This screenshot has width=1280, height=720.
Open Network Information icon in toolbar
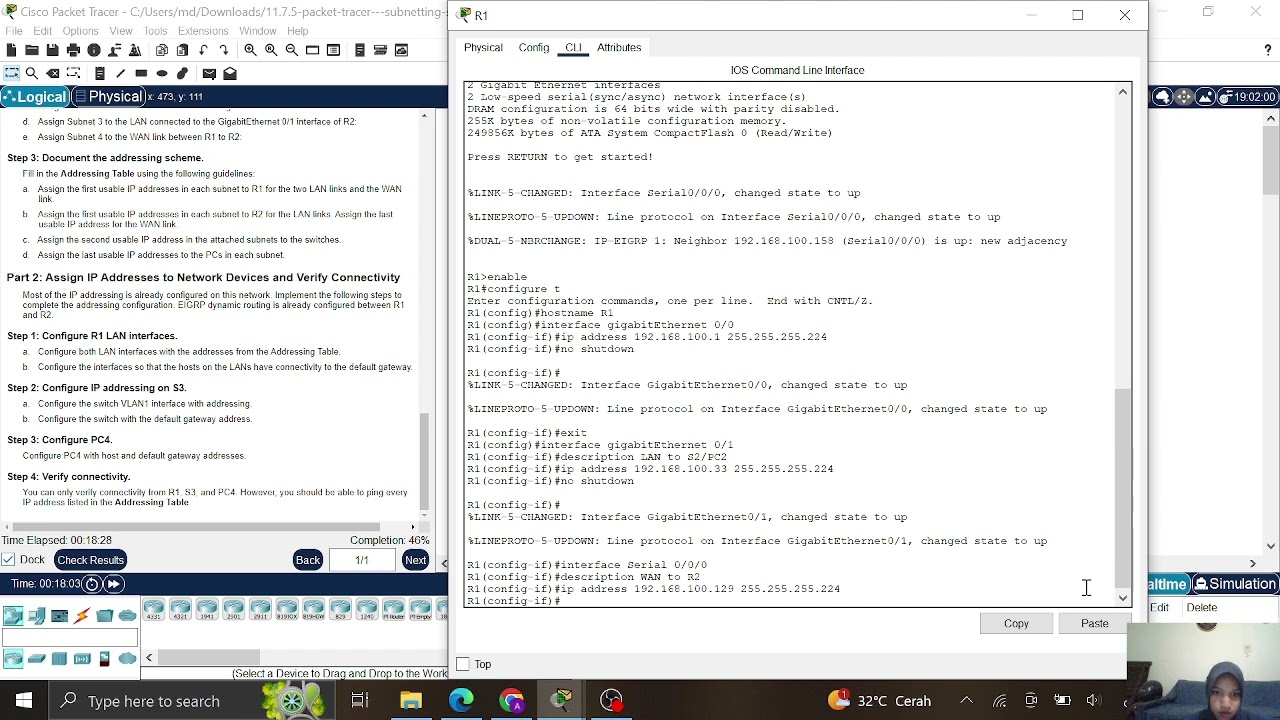click(94, 50)
